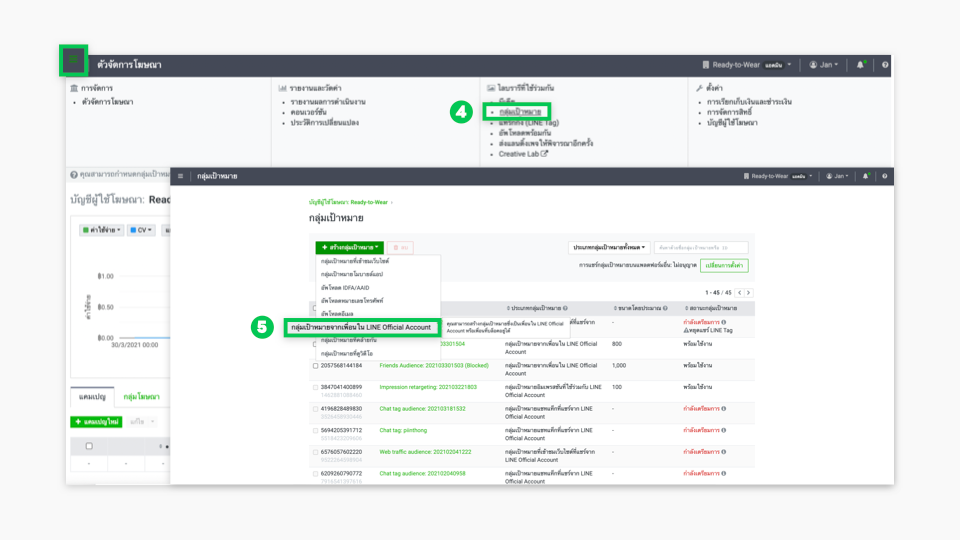Select the checkbox for row 6209260790772

pos(315,472)
